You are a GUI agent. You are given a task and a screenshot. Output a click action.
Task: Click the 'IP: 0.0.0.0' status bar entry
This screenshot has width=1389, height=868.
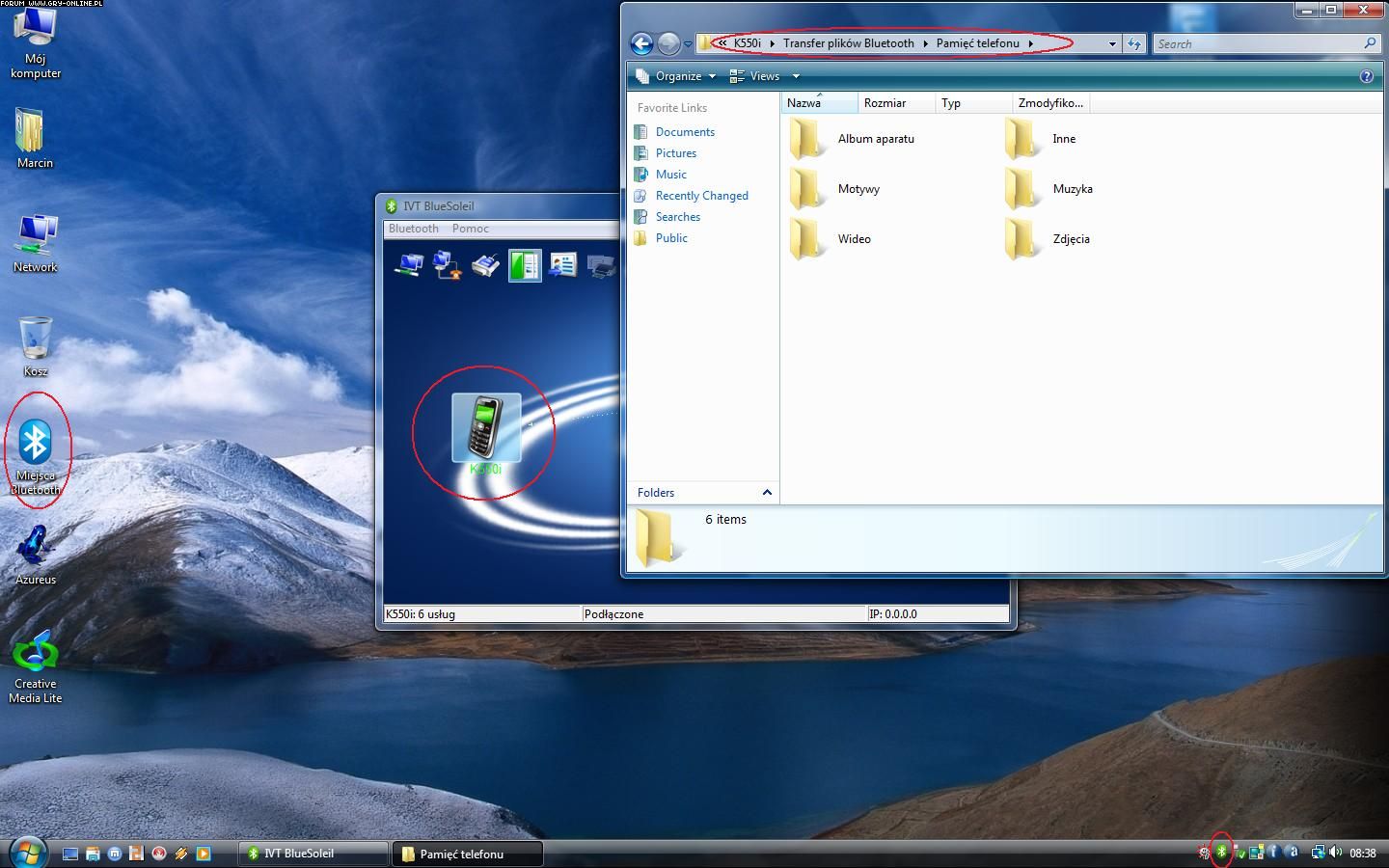click(x=893, y=613)
